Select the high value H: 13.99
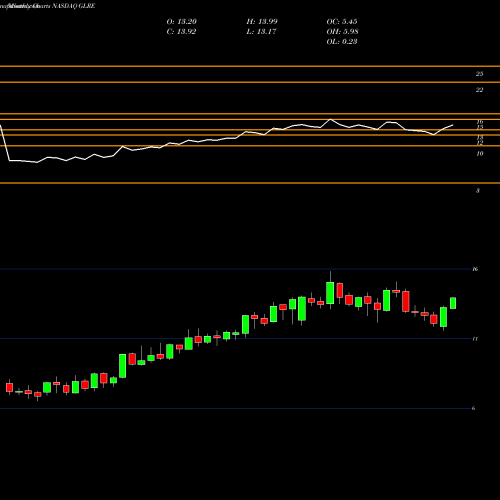 (x=262, y=22)
